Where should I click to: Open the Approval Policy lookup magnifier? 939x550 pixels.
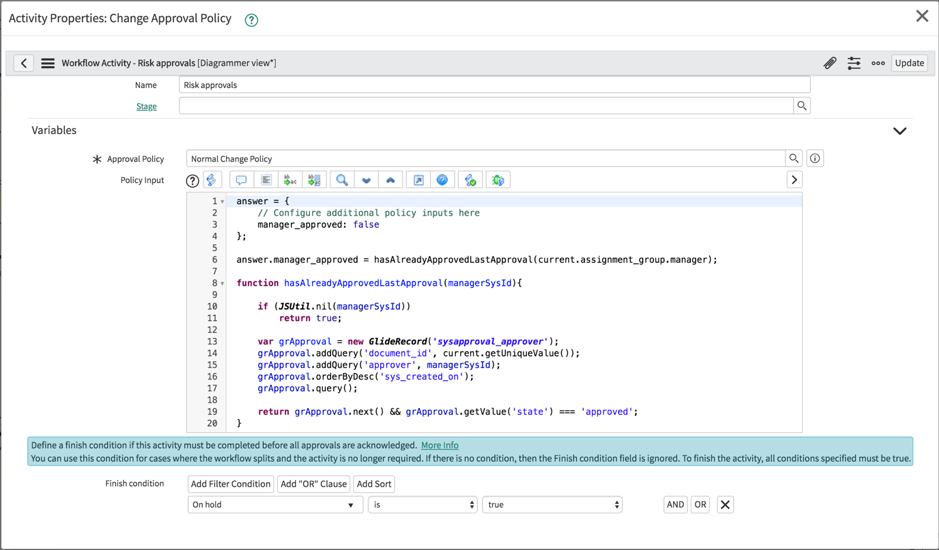click(793, 159)
